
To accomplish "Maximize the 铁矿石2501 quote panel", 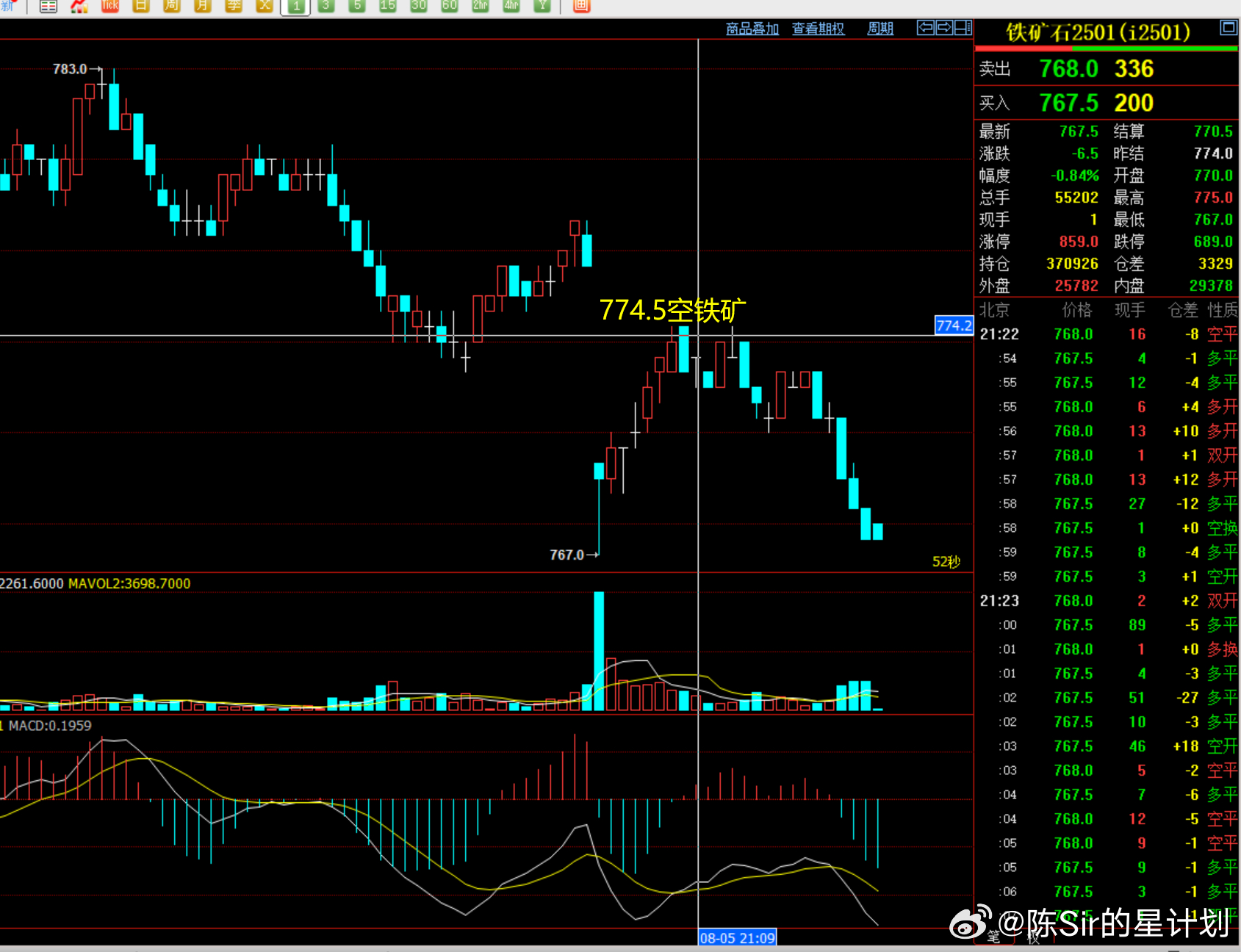I will click(1229, 28).
